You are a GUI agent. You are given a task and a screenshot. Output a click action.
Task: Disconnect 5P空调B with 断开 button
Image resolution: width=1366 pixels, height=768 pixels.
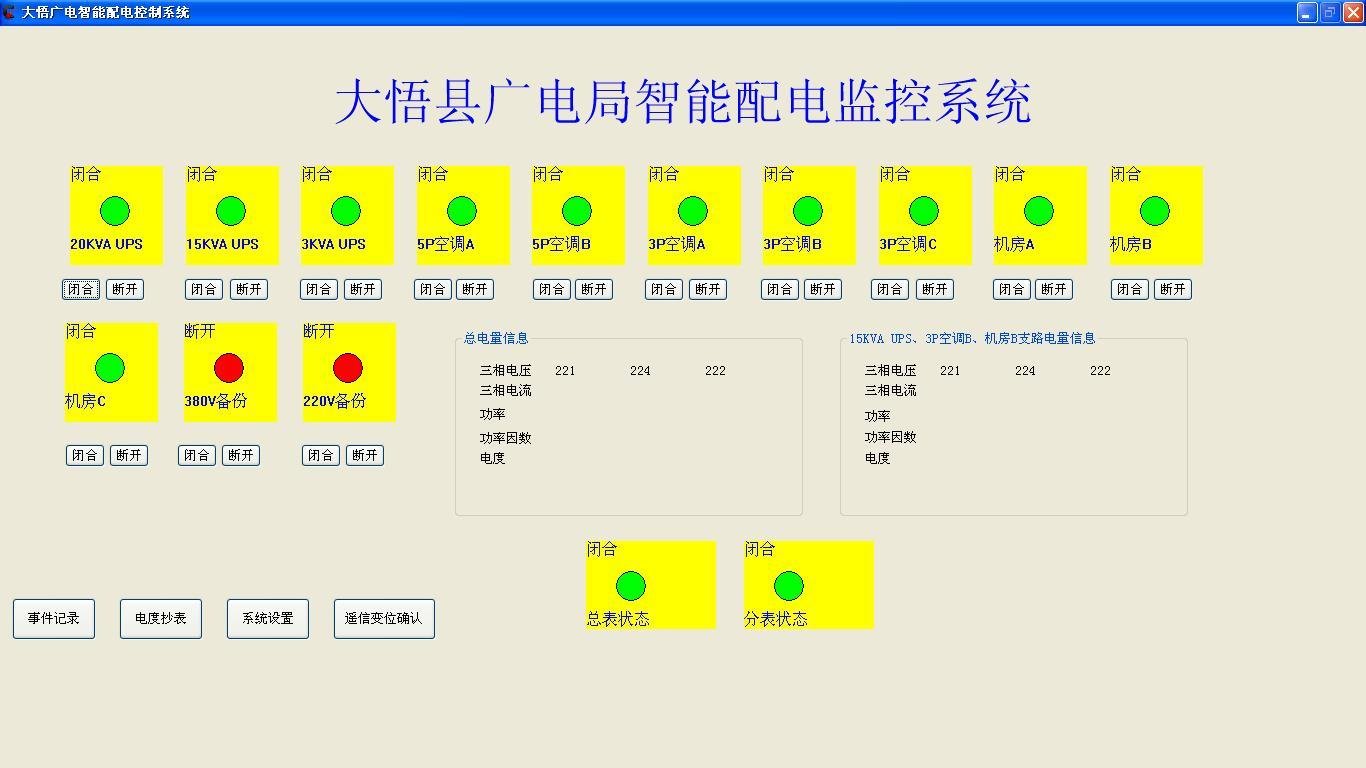(x=594, y=289)
